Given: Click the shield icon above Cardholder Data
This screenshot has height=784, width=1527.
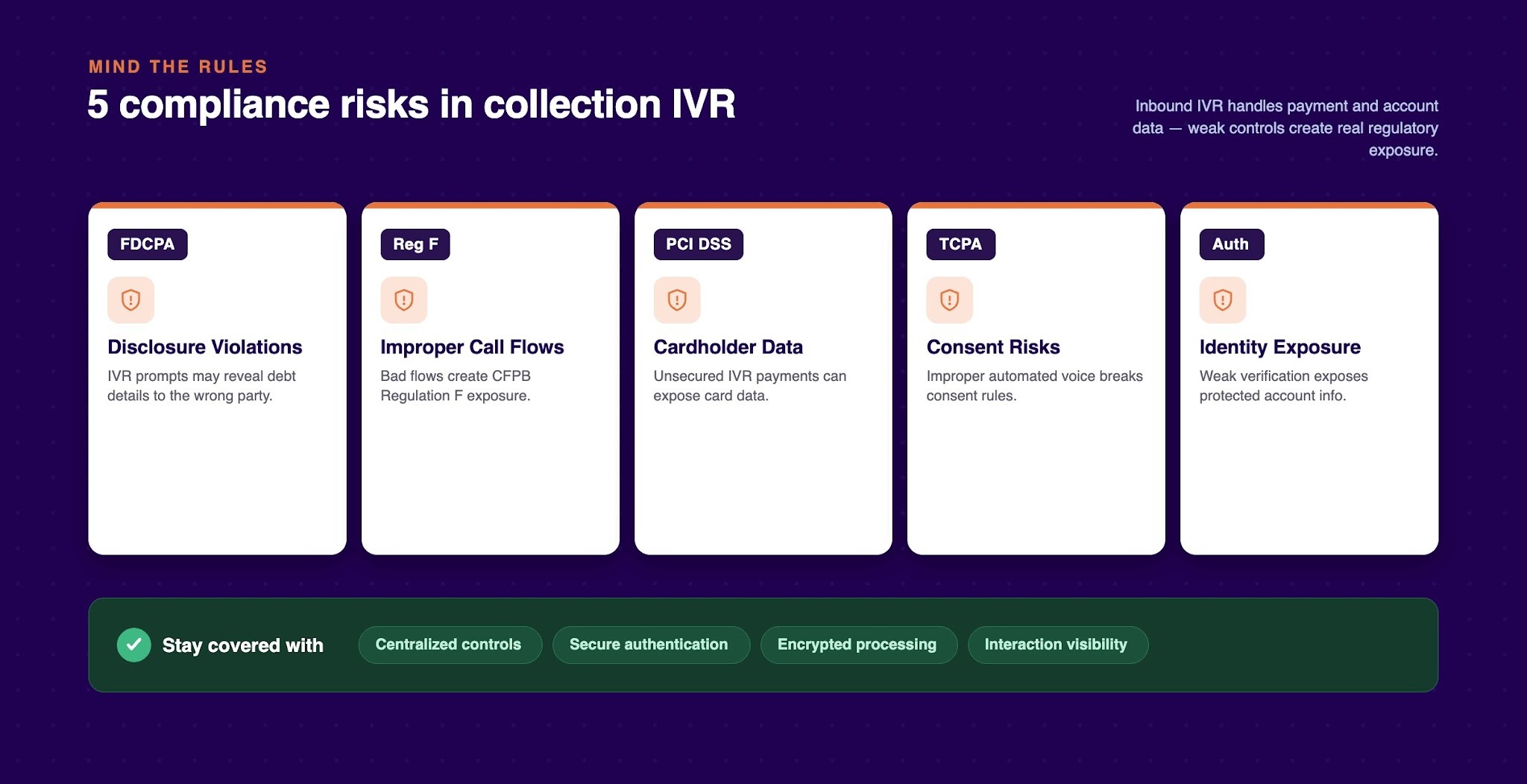Looking at the screenshot, I should tap(677, 300).
